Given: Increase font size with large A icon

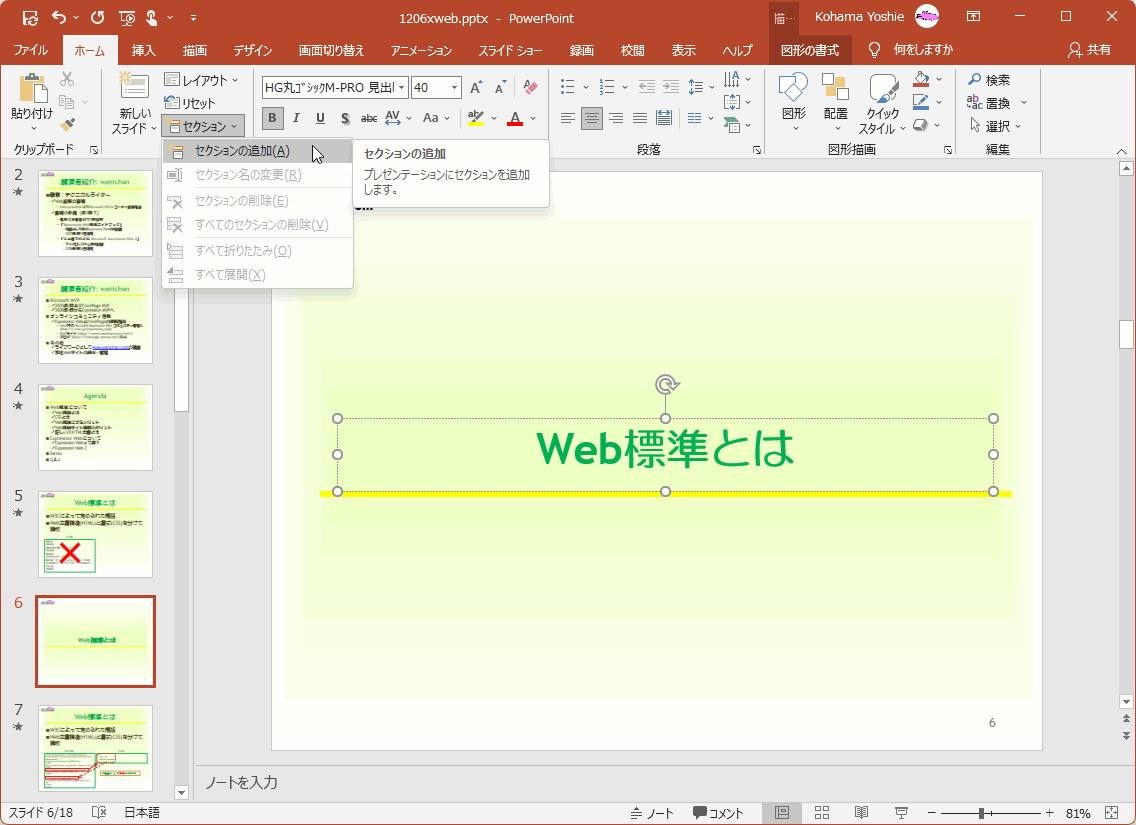Looking at the screenshot, I should coord(476,88).
